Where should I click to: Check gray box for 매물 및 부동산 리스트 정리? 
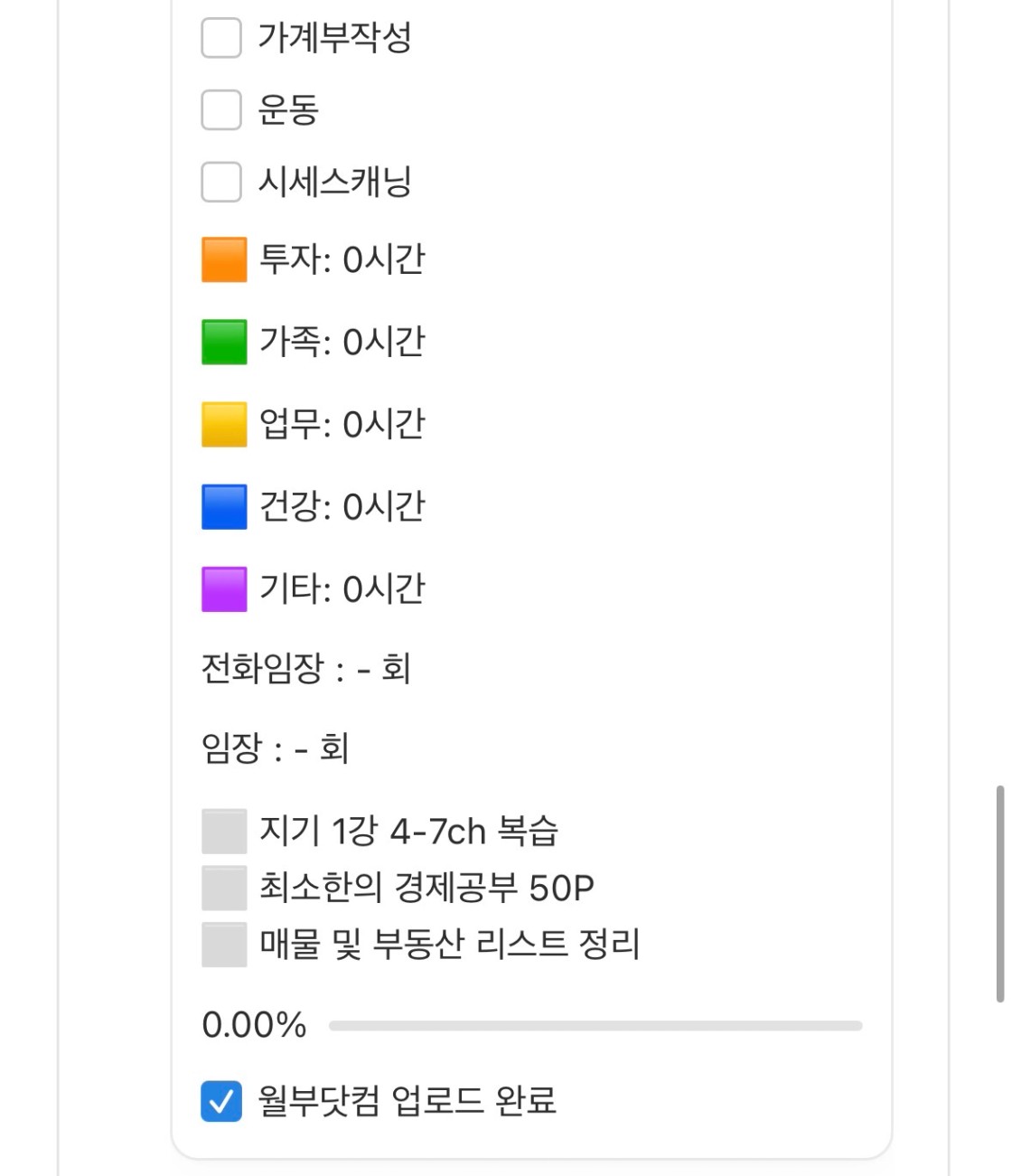pos(224,945)
